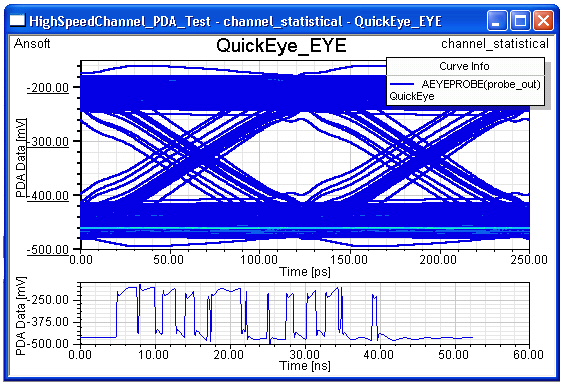Select the Time [ns] axis label
This screenshot has height=392, width=563.
click(305, 366)
